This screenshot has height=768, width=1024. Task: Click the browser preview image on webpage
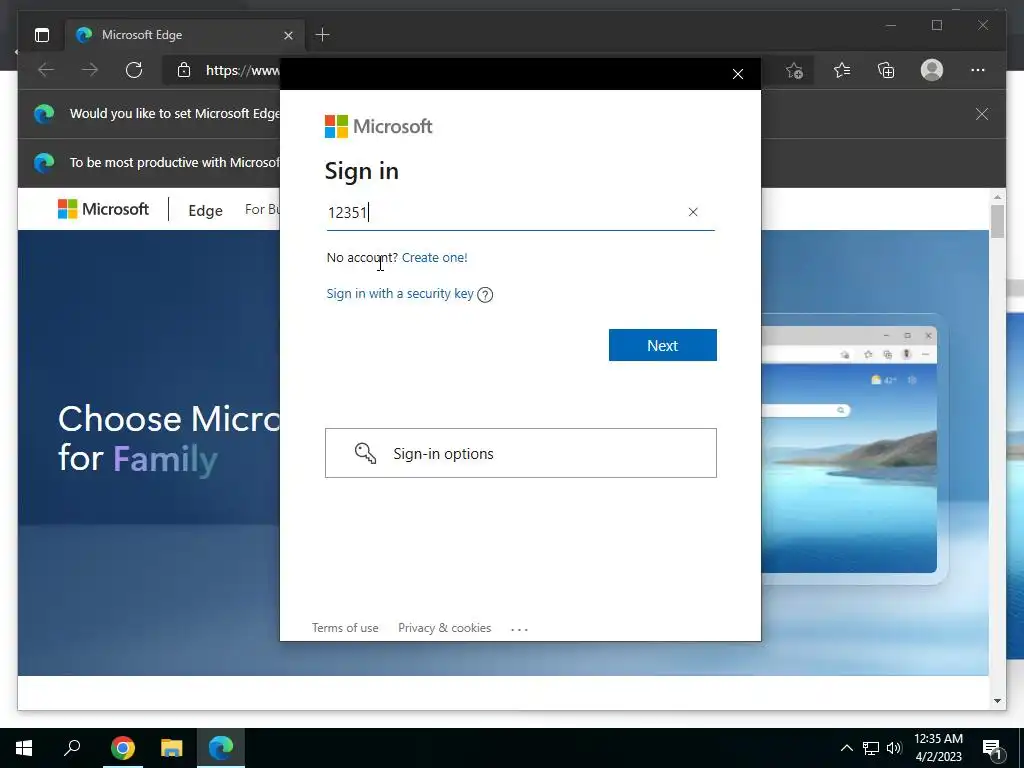[850, 449]
